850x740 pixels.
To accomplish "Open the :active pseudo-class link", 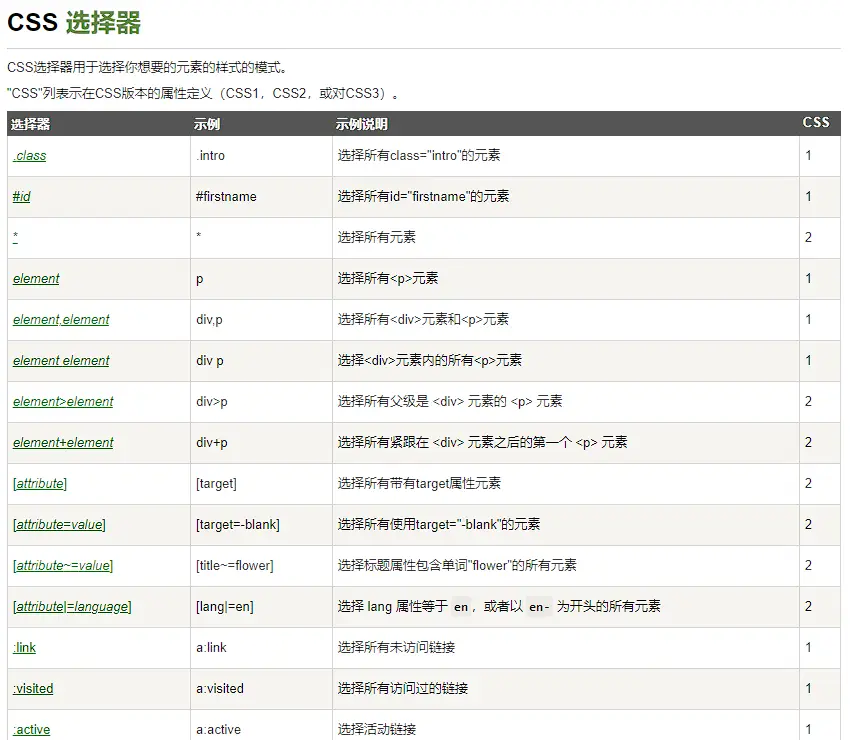I will pos(31,729).
